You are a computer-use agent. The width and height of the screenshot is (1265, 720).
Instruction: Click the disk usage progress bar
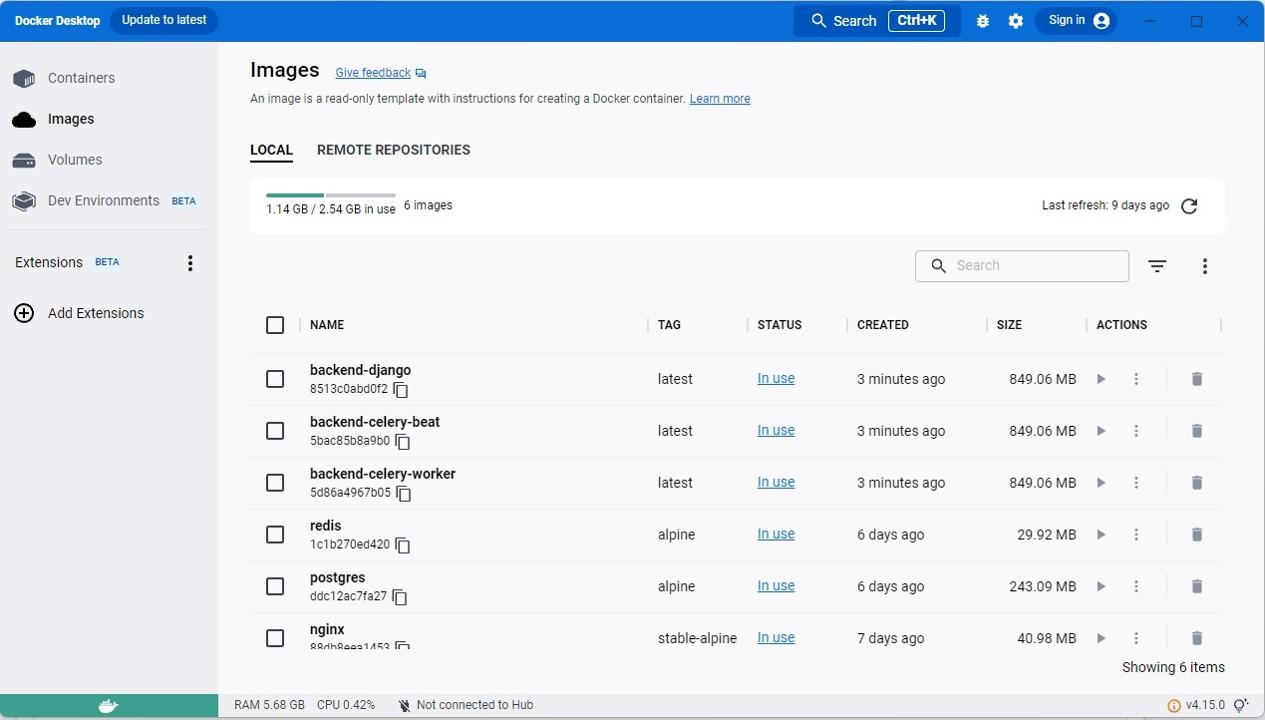click(331, 195)
